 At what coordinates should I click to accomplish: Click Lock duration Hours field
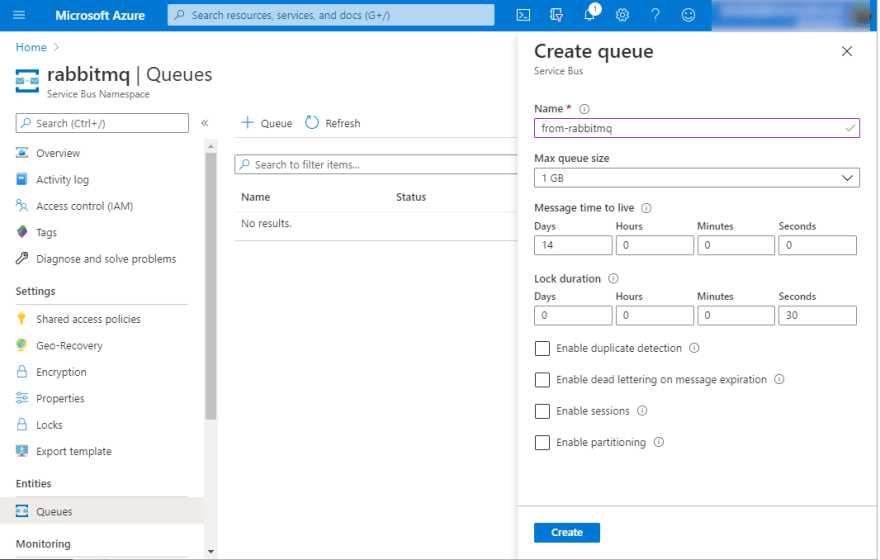click(x=654, y=315)
